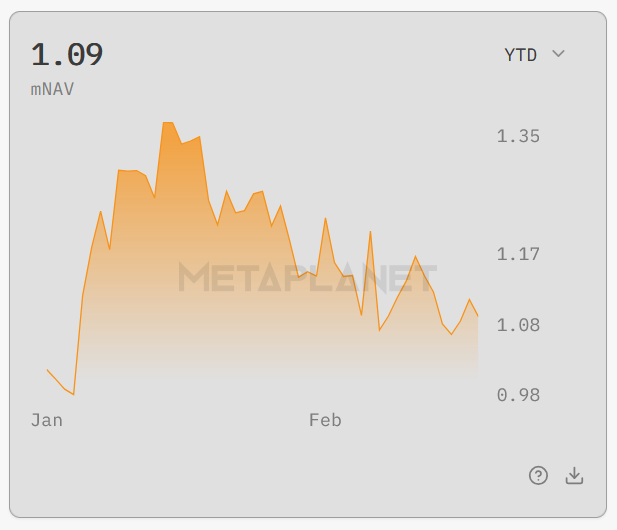Viewport: 617px width, 530px height.
Task: Click the first data point in January
Action: [47, 370]
